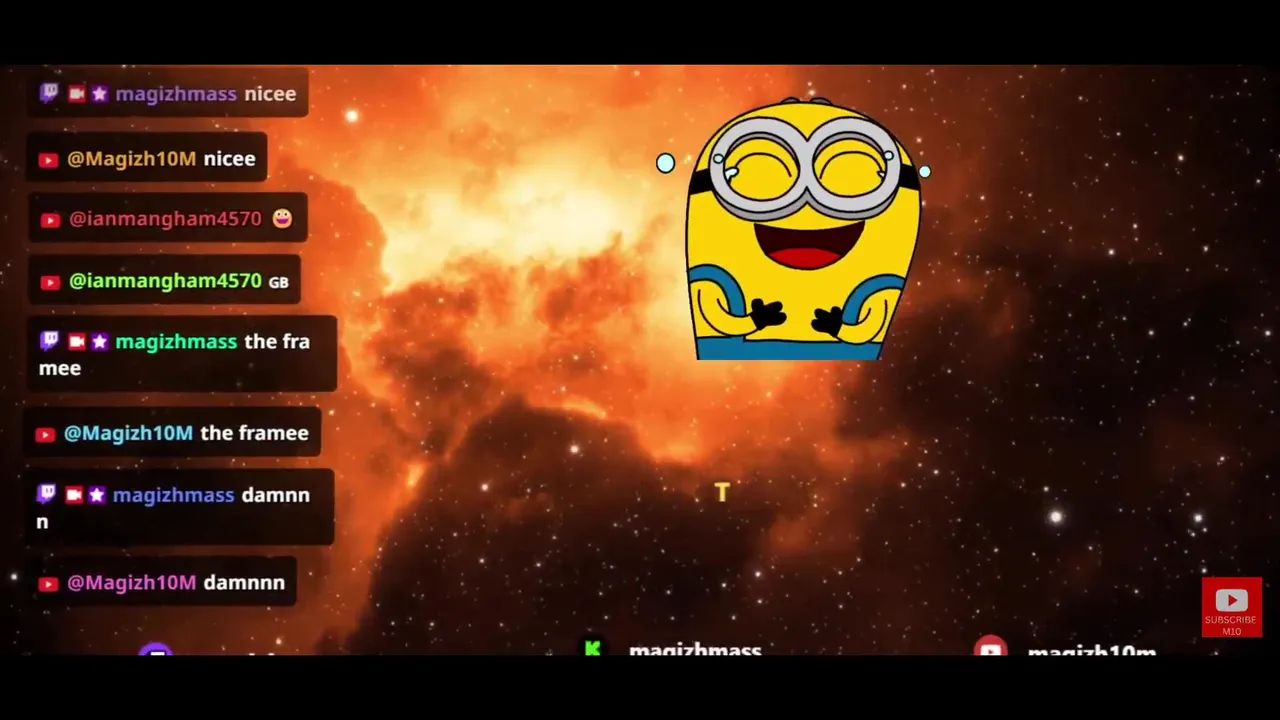Click the red camera badge in magizhmass nicee row

(77, 94)
